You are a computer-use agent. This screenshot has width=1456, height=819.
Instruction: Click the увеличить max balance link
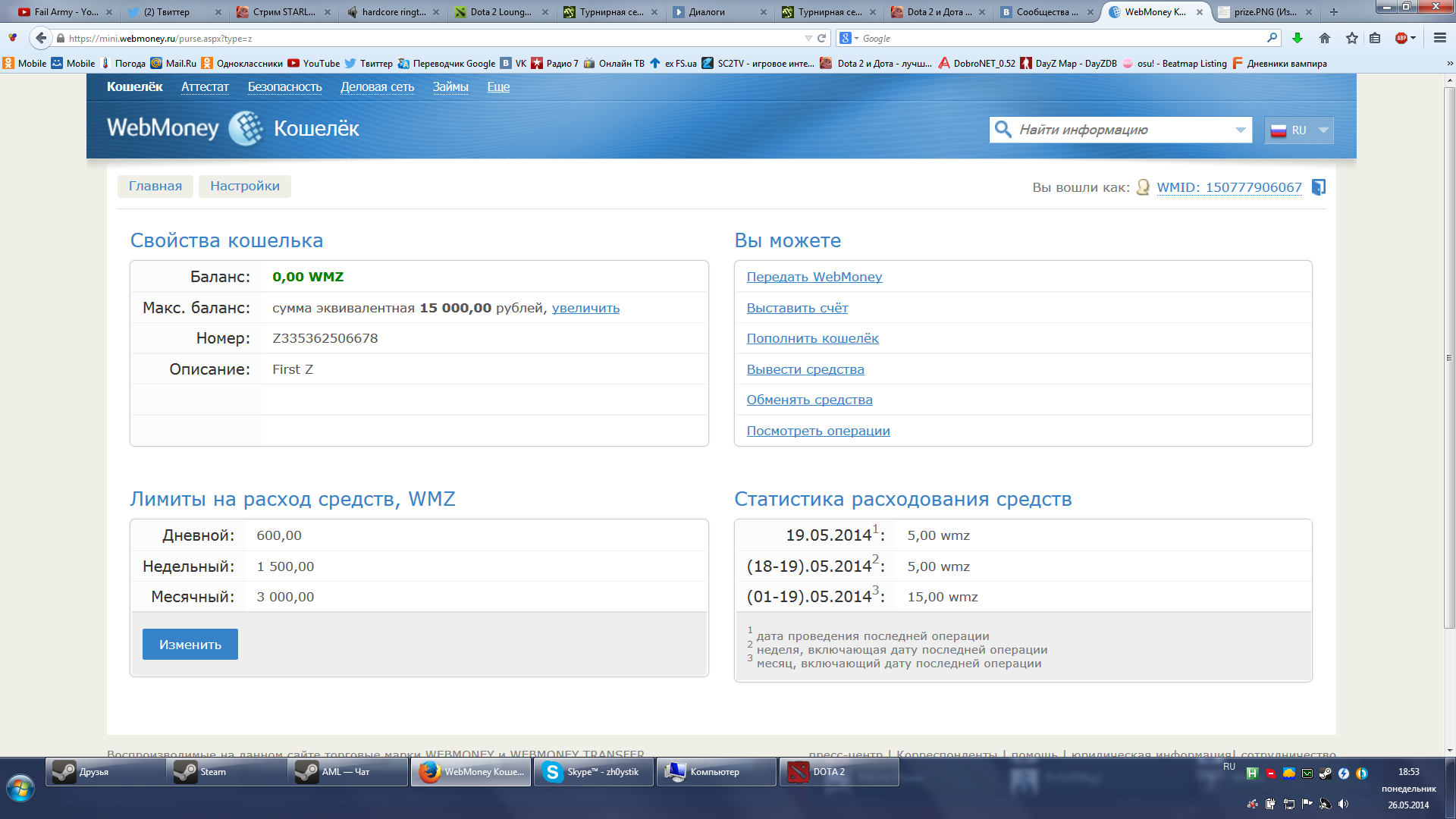click(585, 309)
